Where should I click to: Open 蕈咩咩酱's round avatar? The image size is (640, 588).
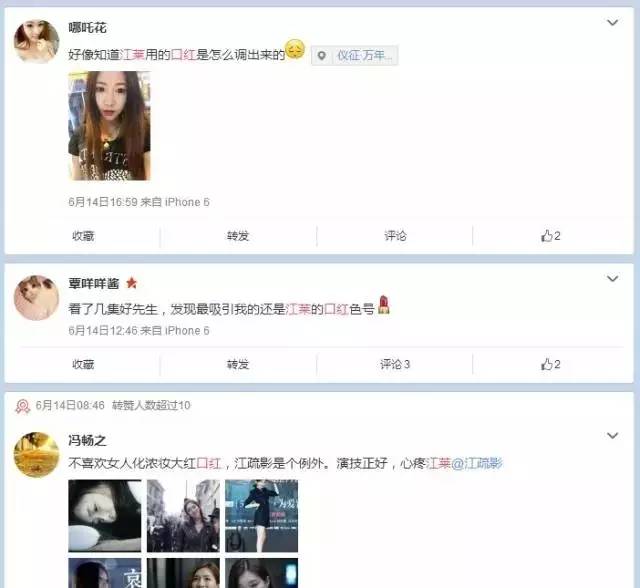click(x=36, y=297)
